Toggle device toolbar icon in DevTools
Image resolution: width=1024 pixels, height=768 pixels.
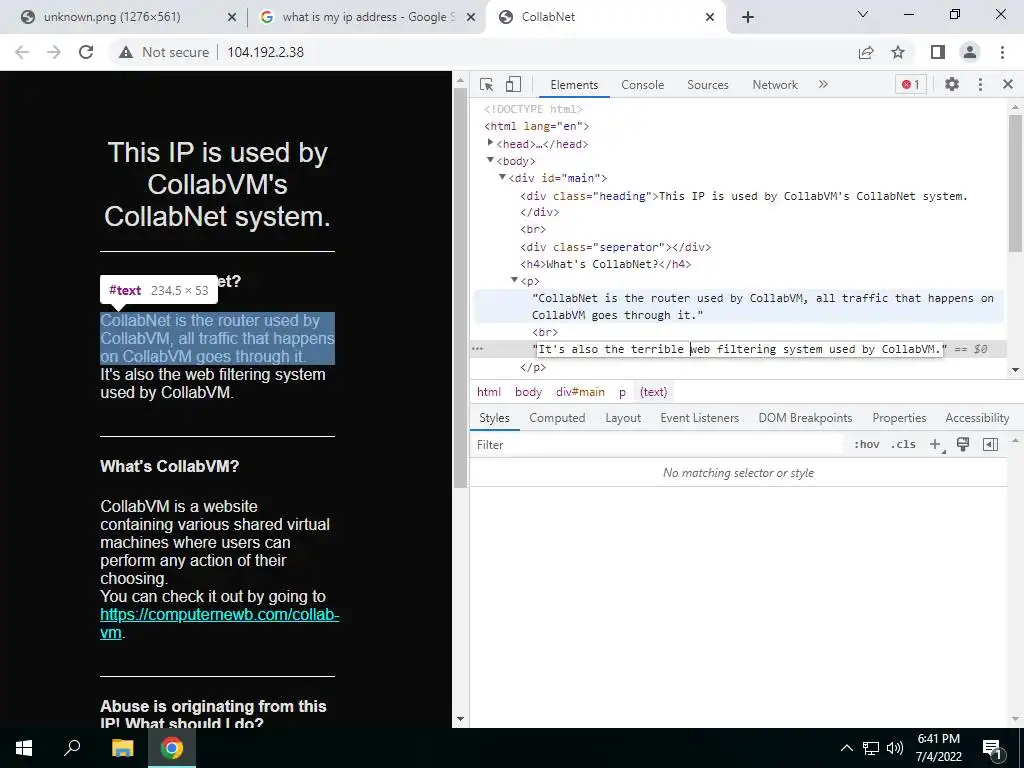(x=513, y=85)
